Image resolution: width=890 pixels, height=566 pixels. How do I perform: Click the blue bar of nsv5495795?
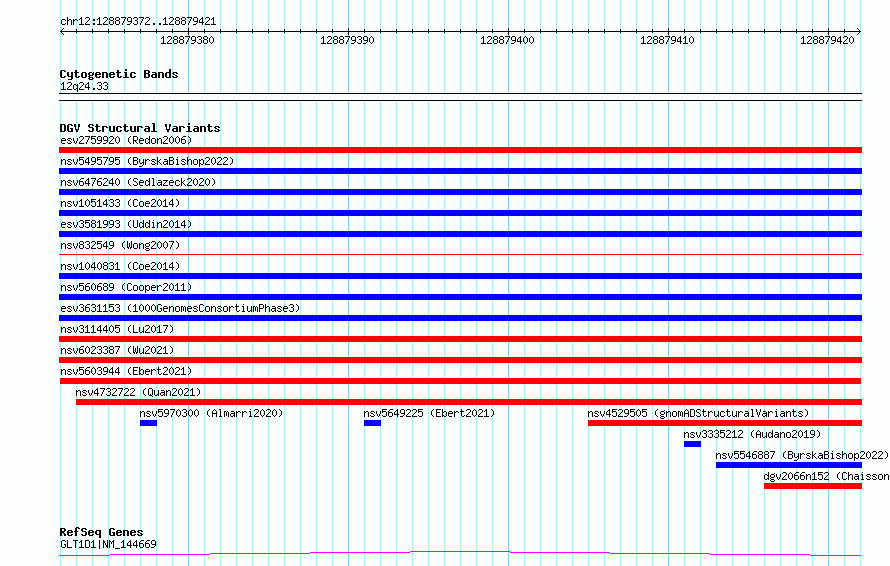tap(460, 171)
